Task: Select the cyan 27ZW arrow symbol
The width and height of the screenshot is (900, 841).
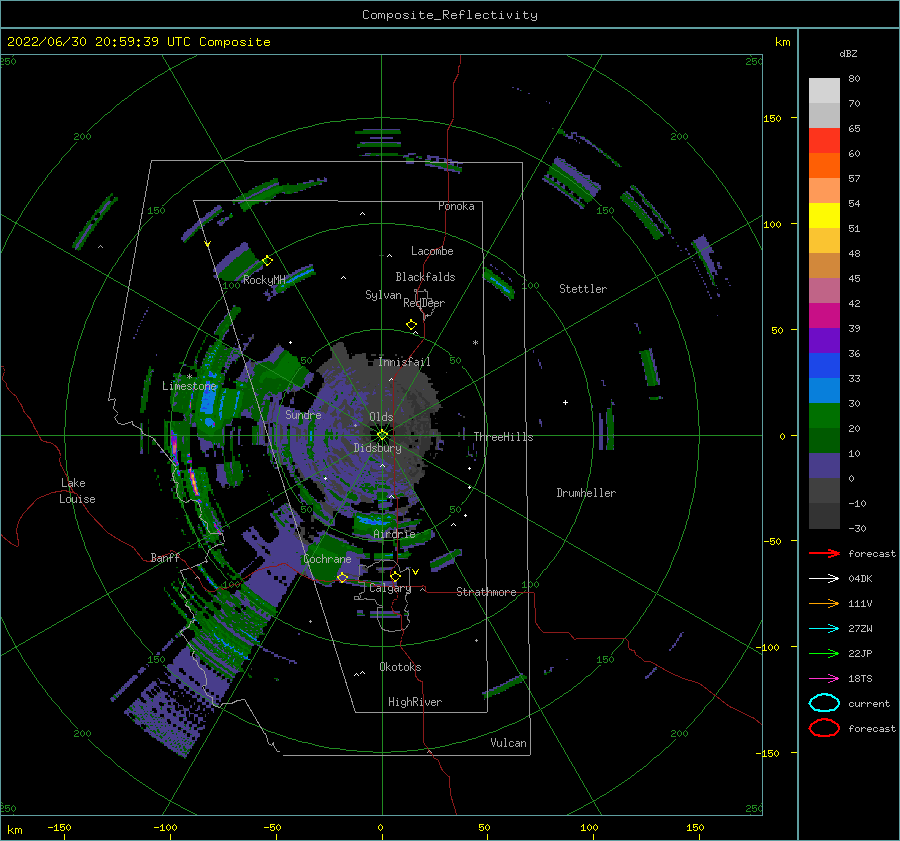Action: point(824,629)
